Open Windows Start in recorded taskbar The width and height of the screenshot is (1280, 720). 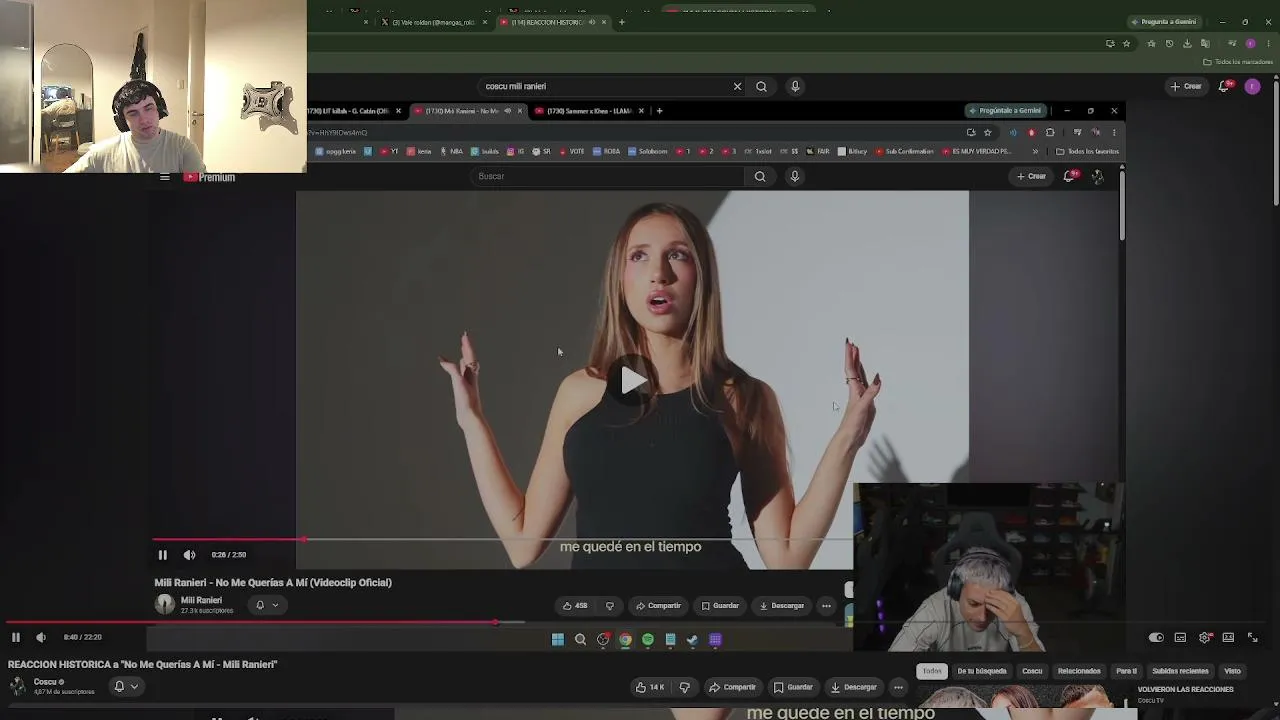[558, 640]
